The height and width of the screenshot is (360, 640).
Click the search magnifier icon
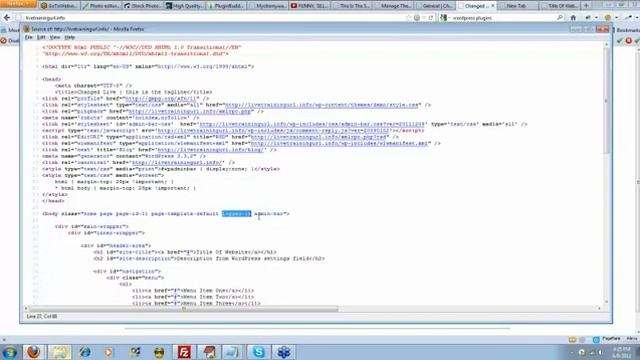pos(560,18)
